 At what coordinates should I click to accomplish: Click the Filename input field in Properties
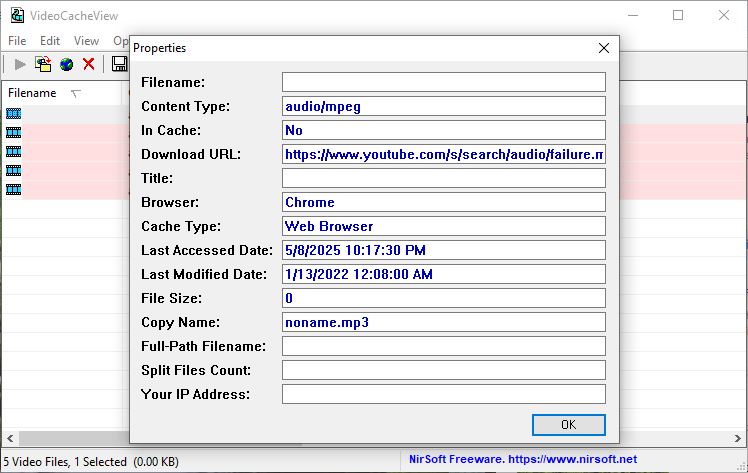[x=444, y=82]
